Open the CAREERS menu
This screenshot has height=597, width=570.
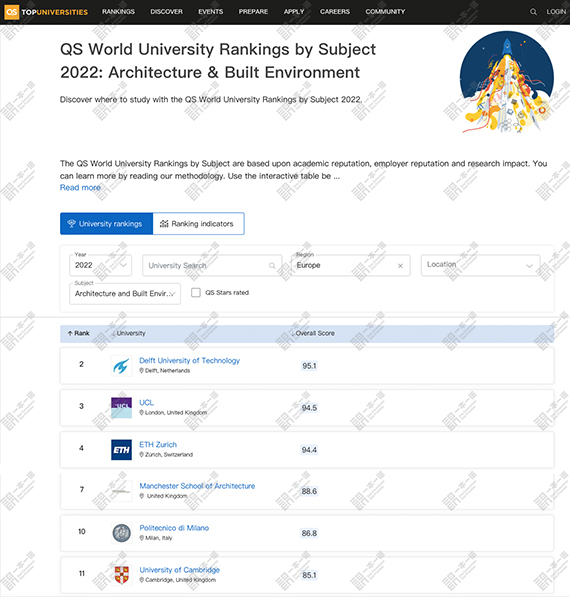(335, 12)
